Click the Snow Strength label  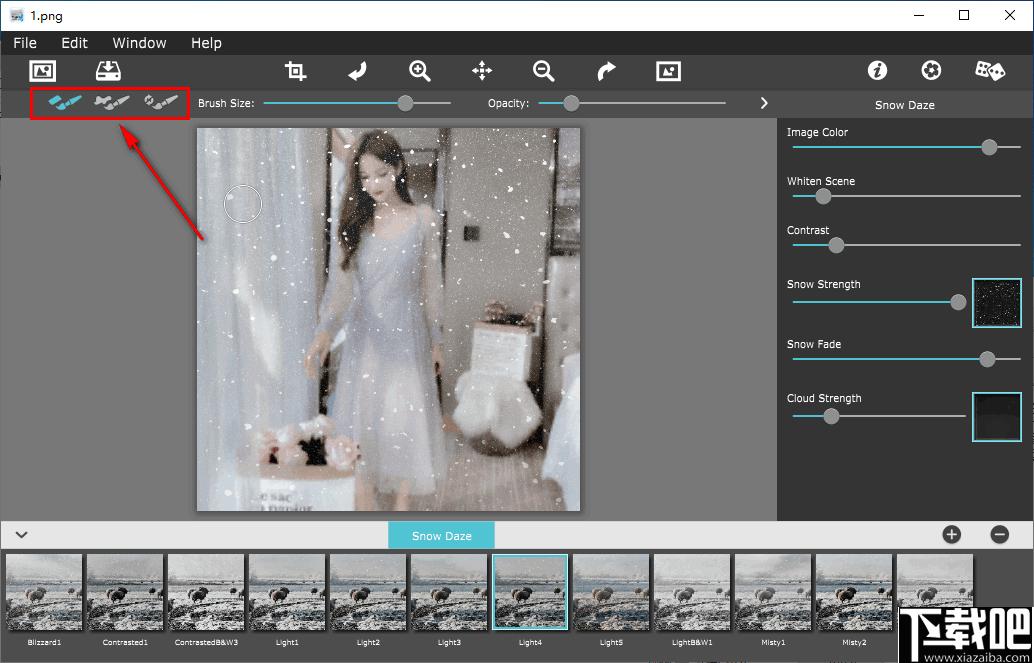(824, 284)
